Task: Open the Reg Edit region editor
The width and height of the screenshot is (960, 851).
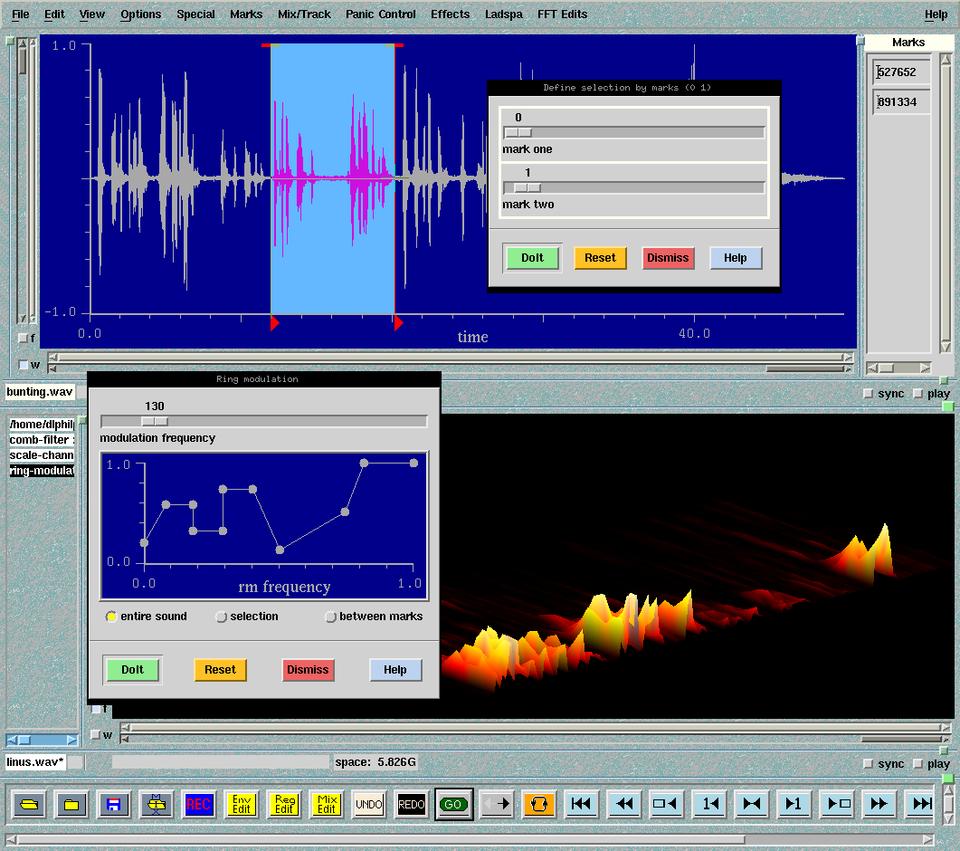Action: [x=284, y=804]
